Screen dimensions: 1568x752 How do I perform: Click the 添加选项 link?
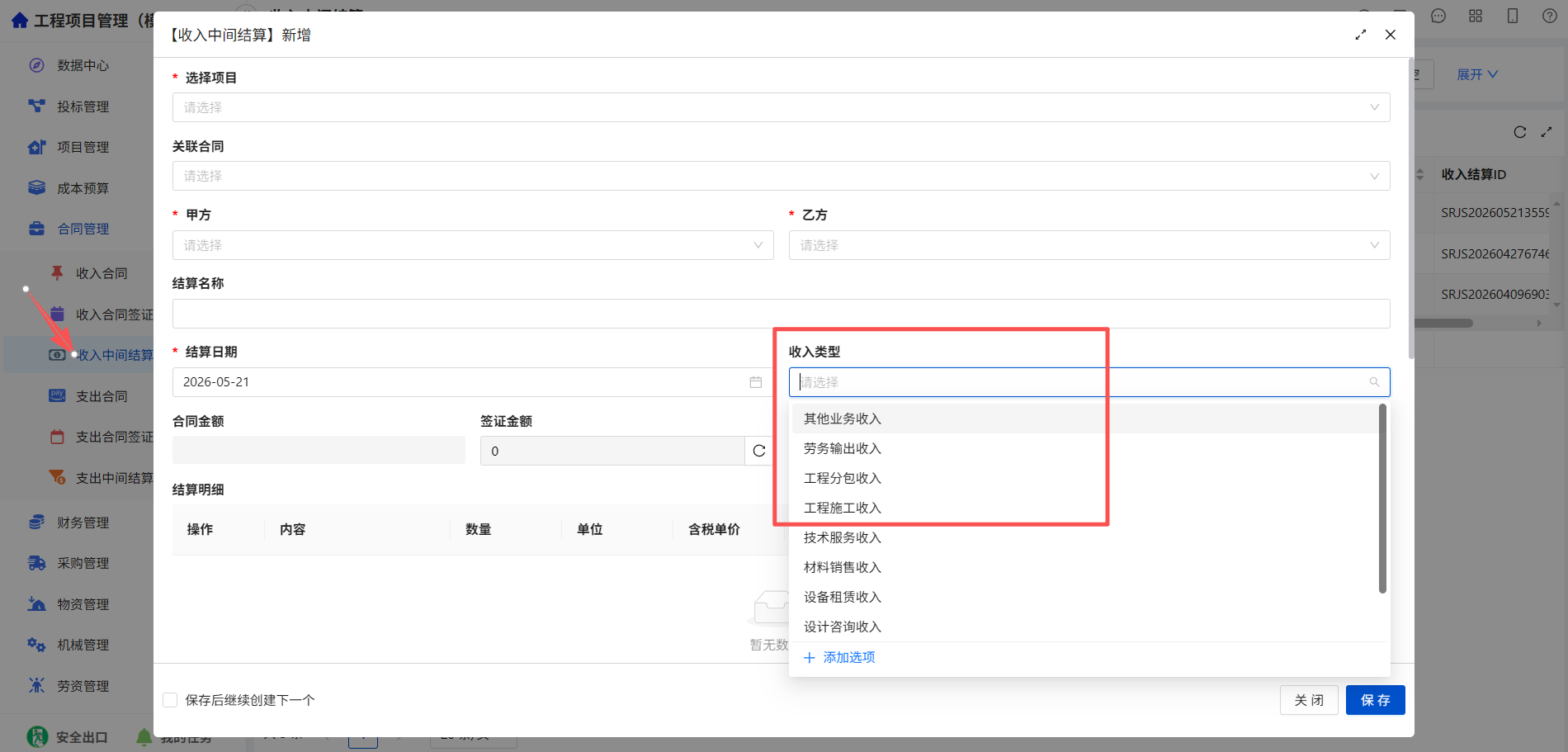(839, 657)
